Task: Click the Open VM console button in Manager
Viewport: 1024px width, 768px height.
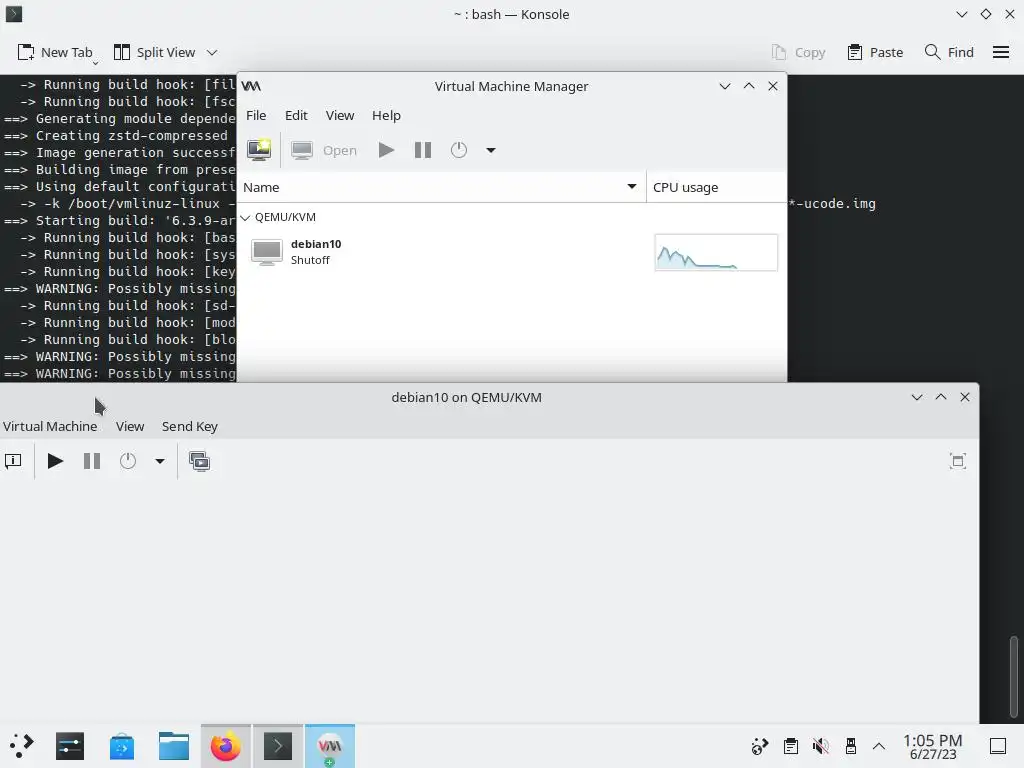Action: 324,150
